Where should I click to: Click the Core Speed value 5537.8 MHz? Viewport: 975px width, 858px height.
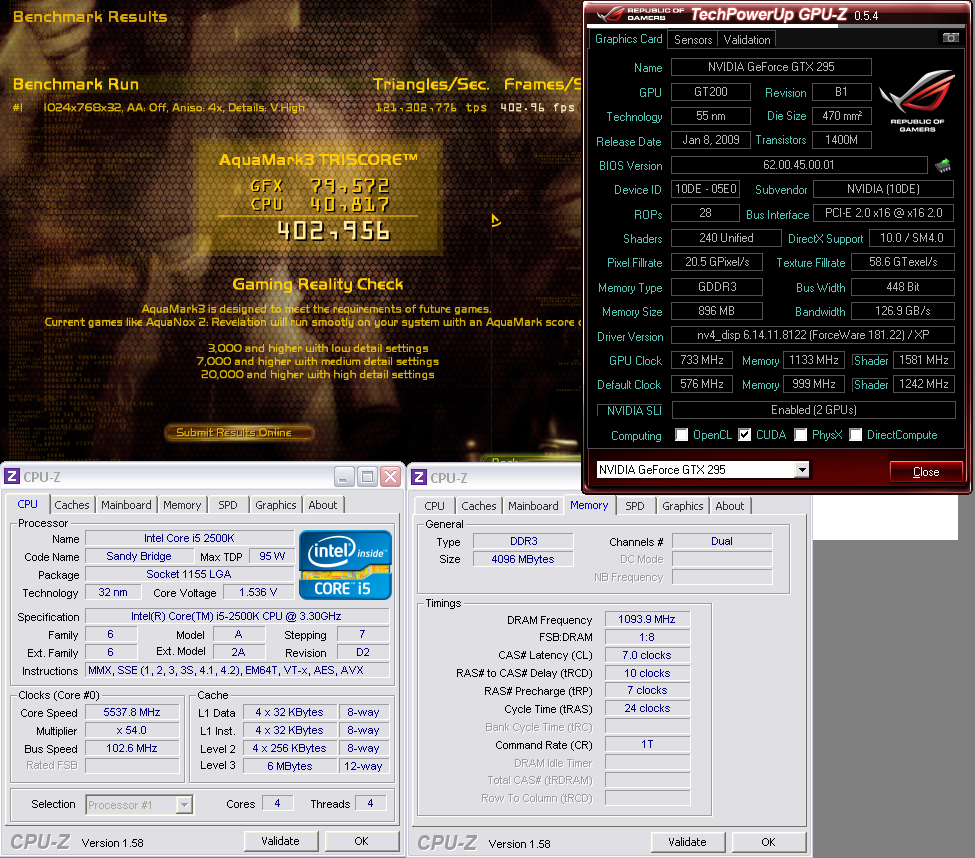coord(132,713)
